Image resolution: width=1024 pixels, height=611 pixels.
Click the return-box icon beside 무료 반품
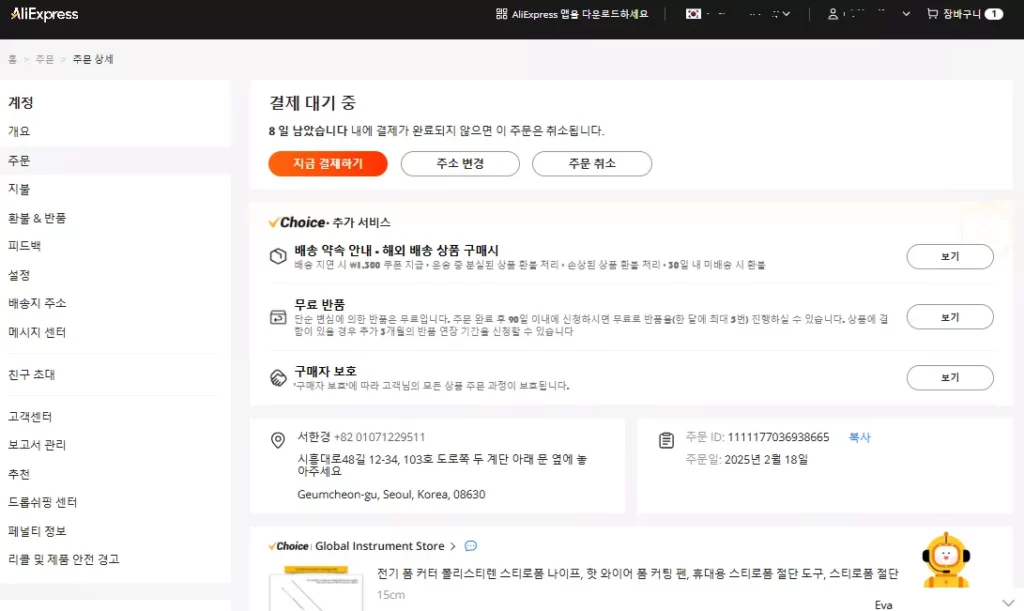pos(277,318)
